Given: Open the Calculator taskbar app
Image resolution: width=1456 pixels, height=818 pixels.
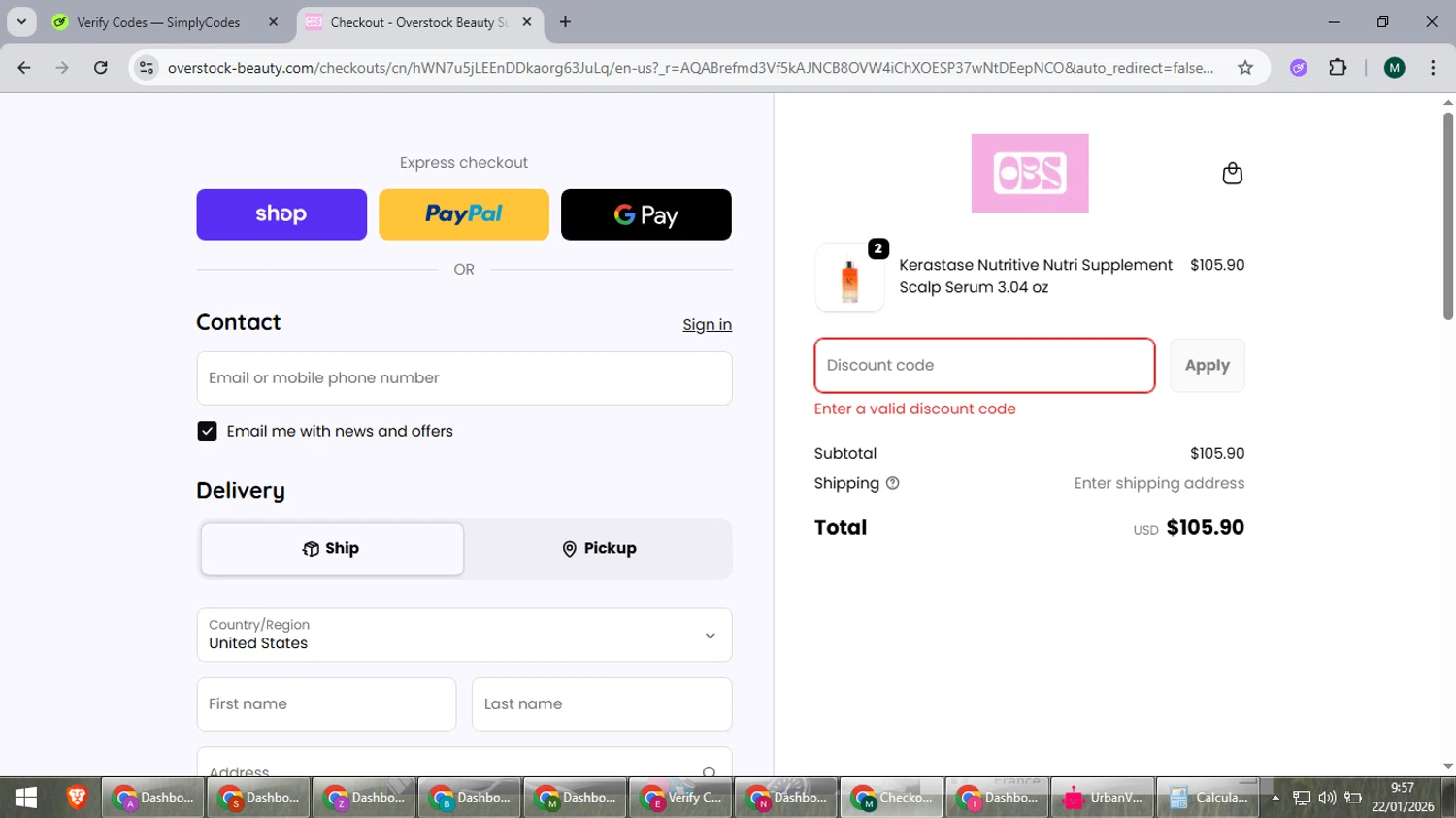Looking at the screenshot, I should pyautogui.click(x=1208, y=798).
